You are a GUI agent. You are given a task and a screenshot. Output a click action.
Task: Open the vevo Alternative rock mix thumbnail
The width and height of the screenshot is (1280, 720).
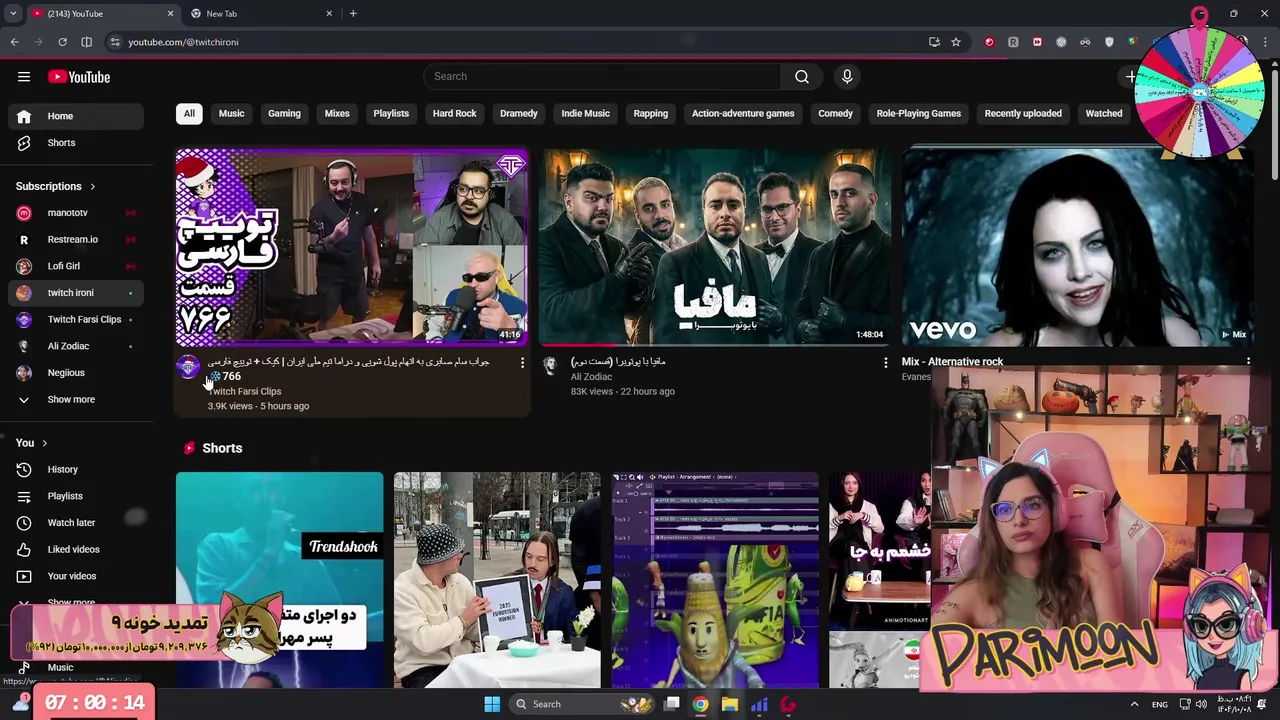point(1077,247)
